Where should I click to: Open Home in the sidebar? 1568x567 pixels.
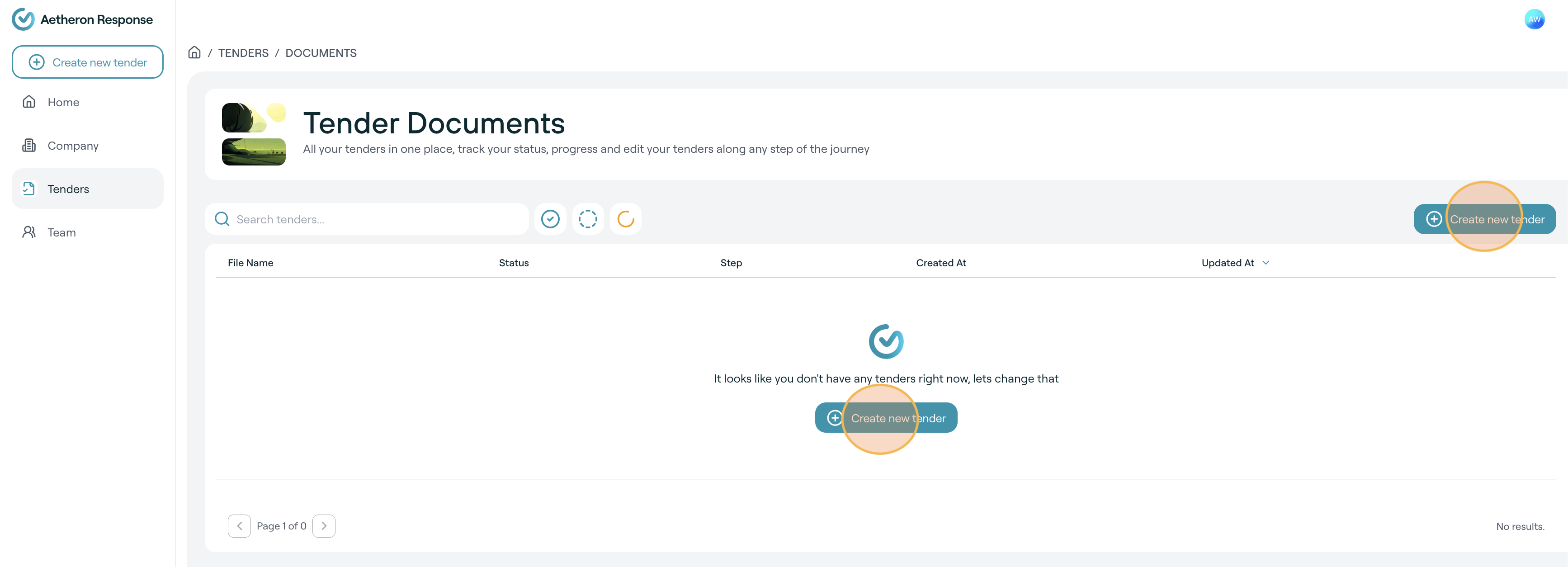click(x=63, y=102)
